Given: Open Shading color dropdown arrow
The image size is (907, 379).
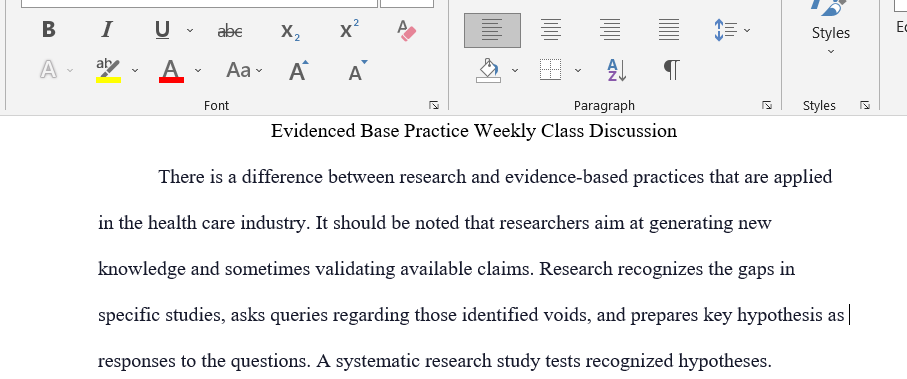Looking at the screenshot, I should coord(515,71).
